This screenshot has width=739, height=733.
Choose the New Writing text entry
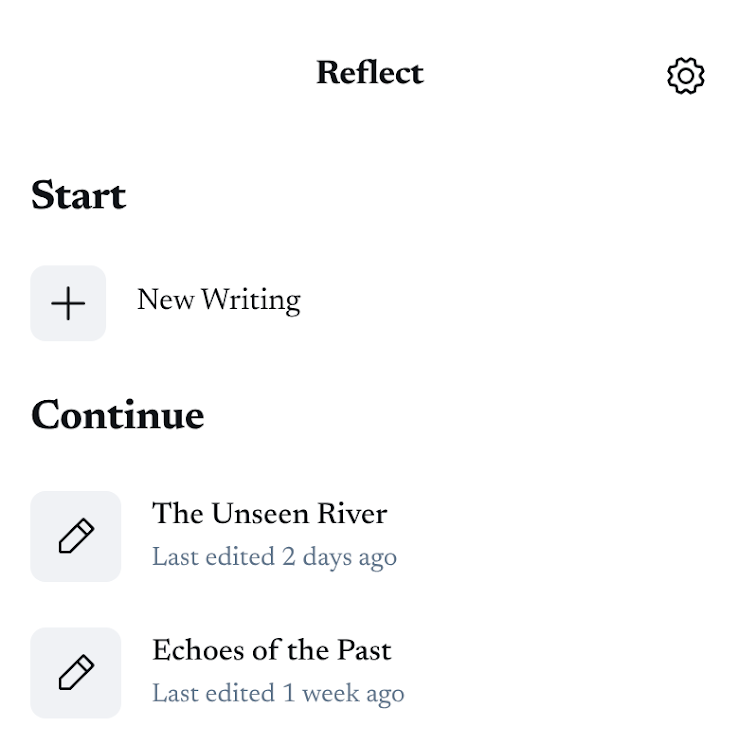click(x=218, y=301)
